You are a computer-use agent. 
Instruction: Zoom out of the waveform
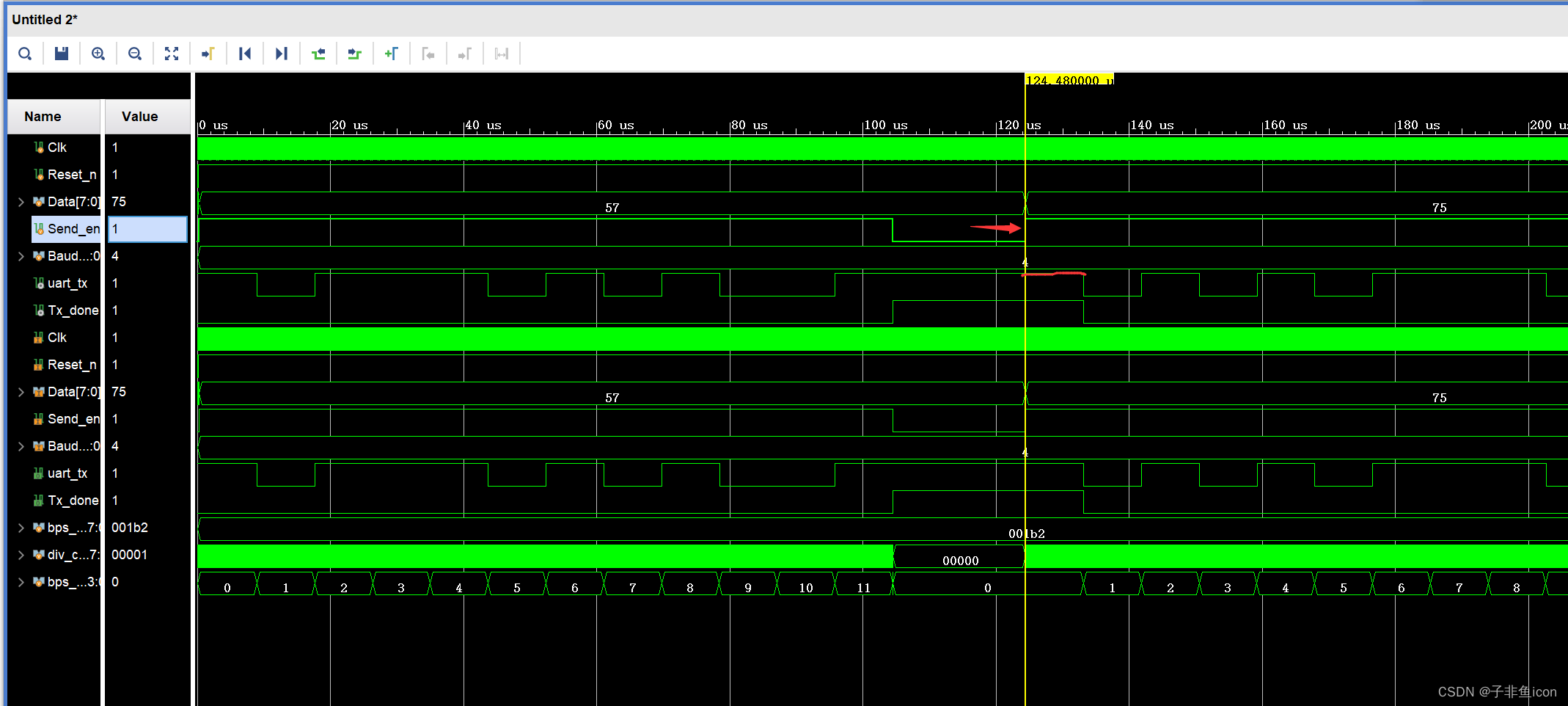(x=135, y=54)
